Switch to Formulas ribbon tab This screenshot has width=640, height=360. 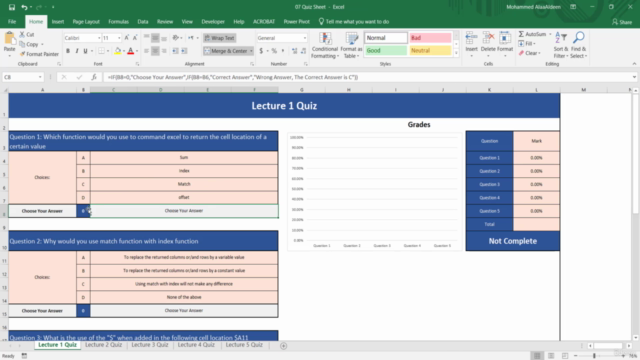click(x=118, y=22)
